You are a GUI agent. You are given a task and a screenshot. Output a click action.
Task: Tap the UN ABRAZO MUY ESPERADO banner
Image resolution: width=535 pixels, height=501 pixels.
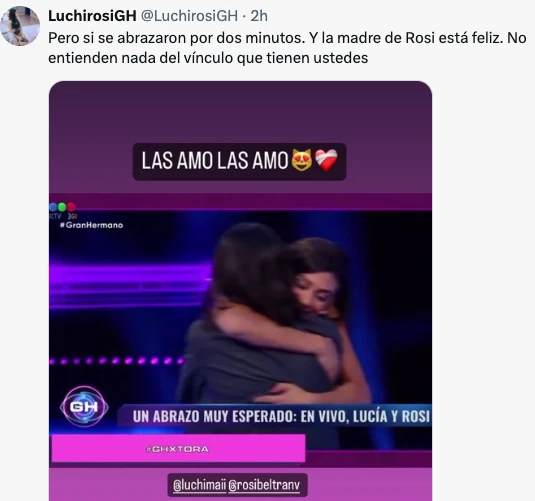coord(281,416)
